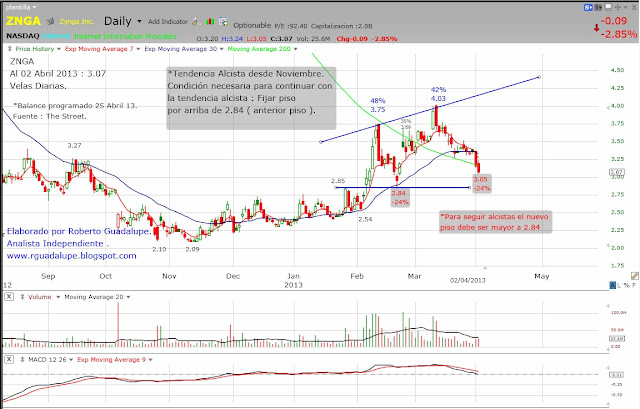Screen dimensions: 640x409
Task: Click the up-down arrows beside Volume
Action: (22, 297)
